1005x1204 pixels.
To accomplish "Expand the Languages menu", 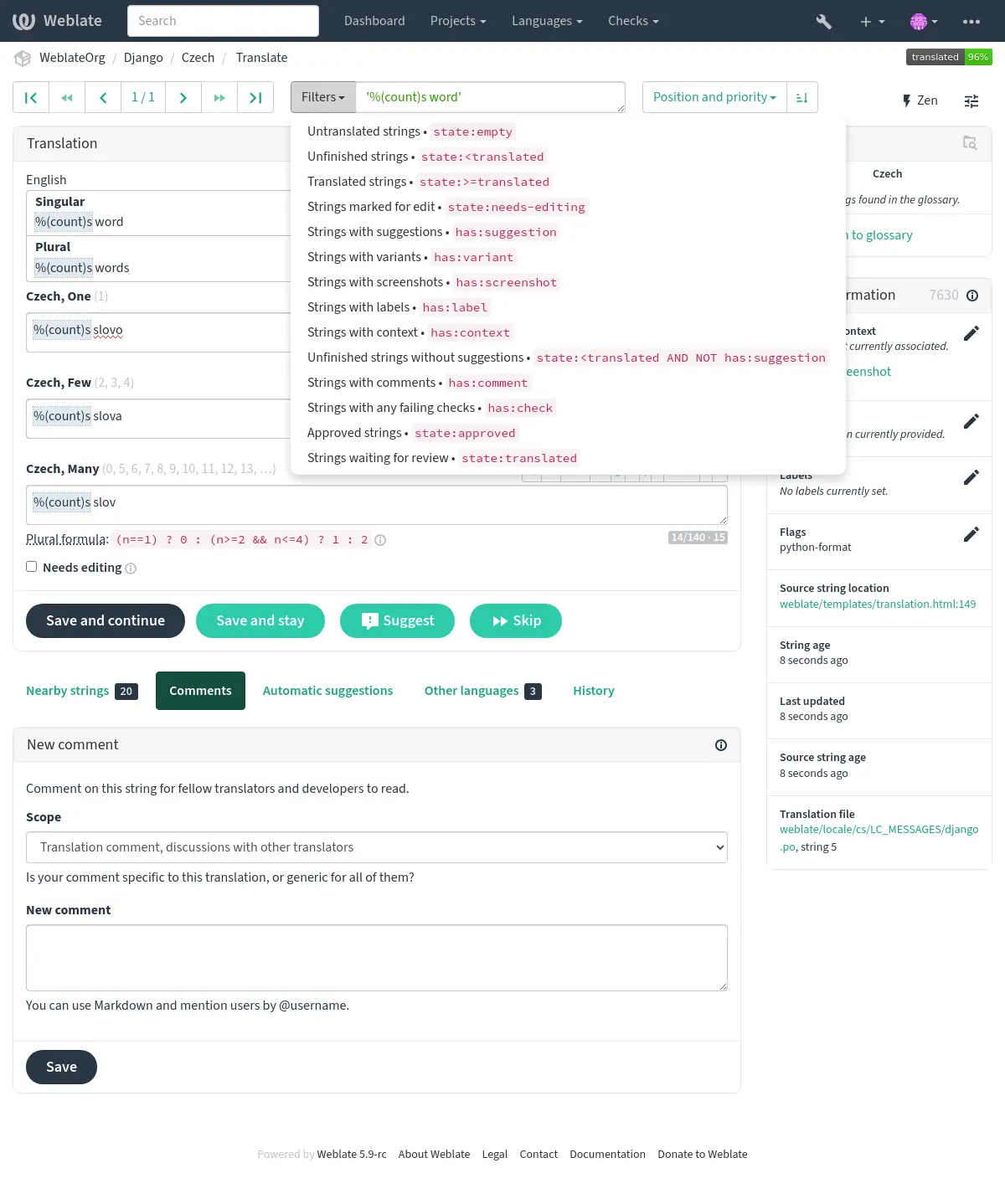I will (x=547, y=21).
